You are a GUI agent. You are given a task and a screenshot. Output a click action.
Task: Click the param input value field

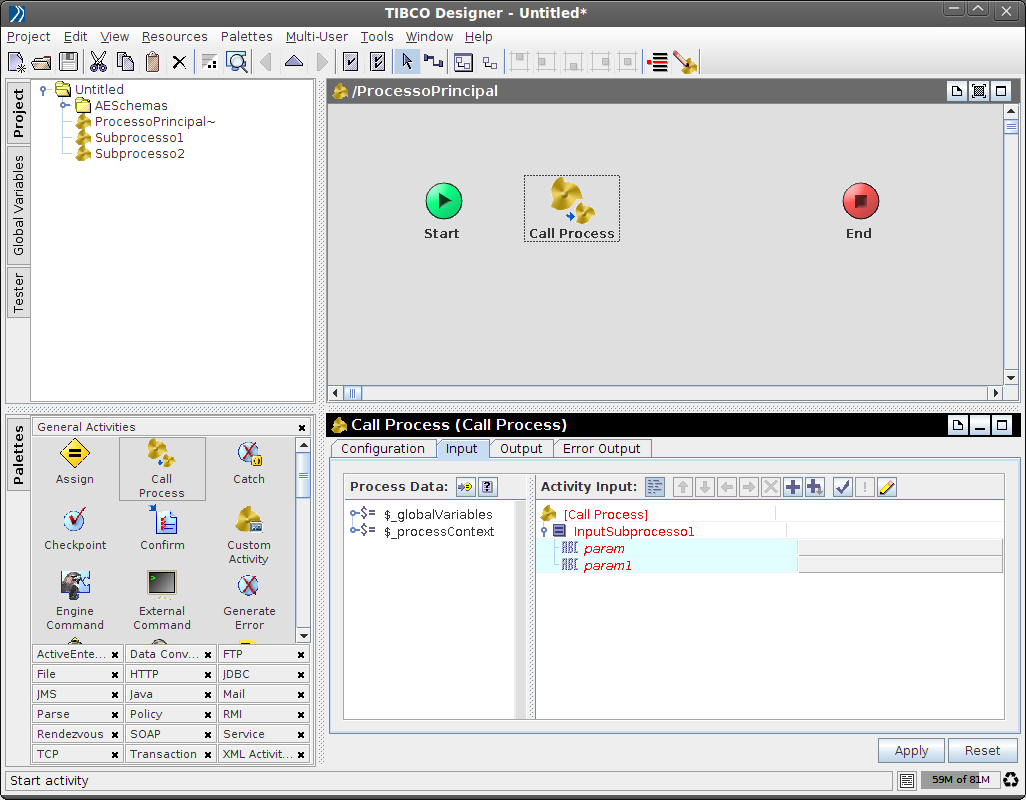pos(900,548)
